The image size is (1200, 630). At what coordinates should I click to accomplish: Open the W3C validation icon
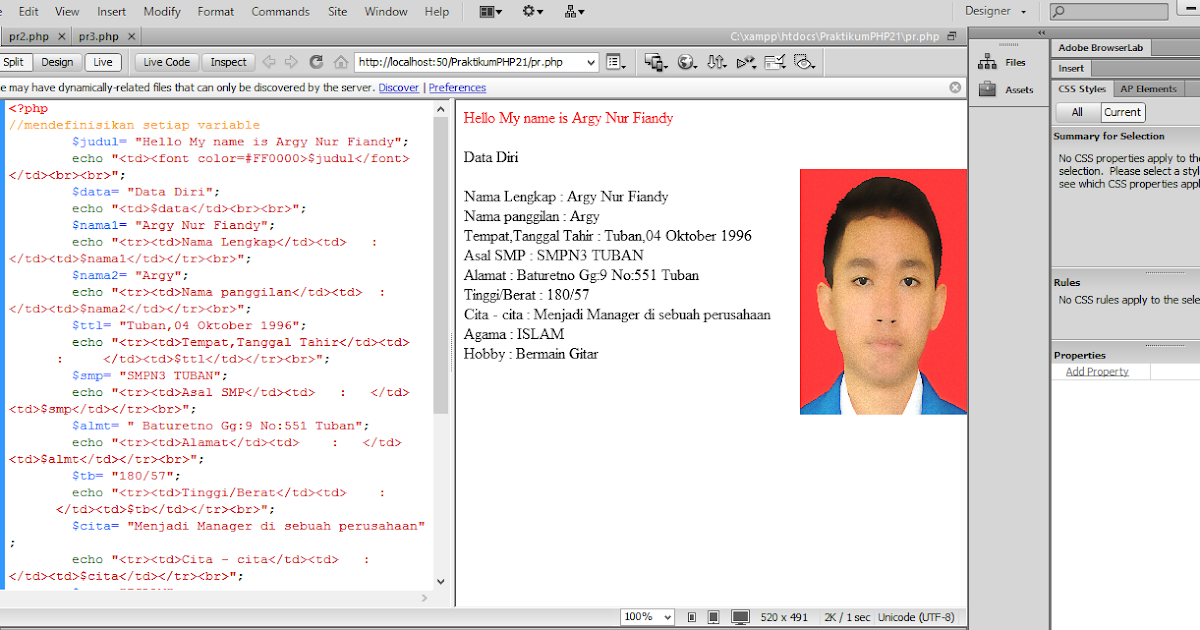(746, 62)
